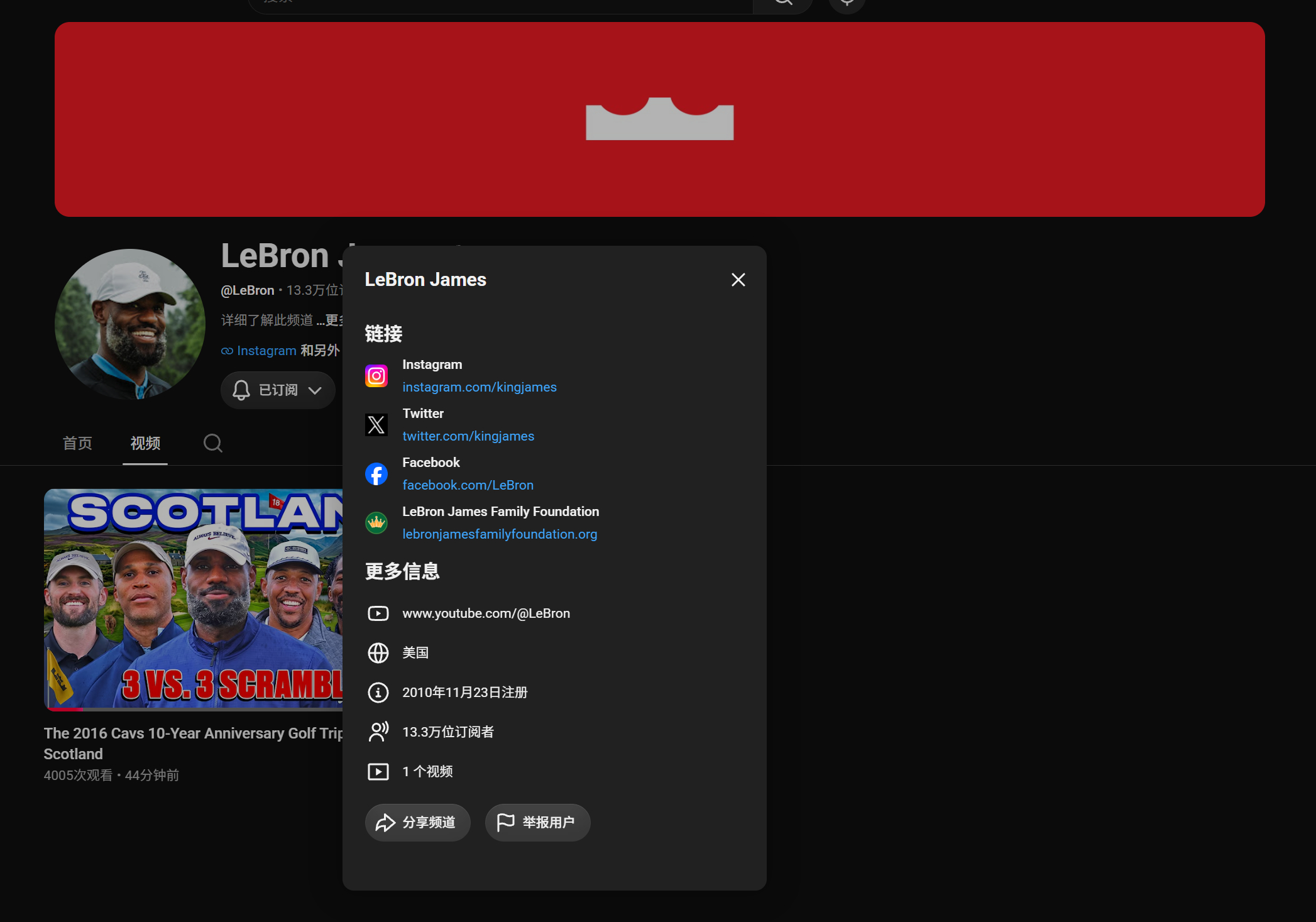Click the 举报用户 report user button

pyautogui.click(x=537, y=822)
